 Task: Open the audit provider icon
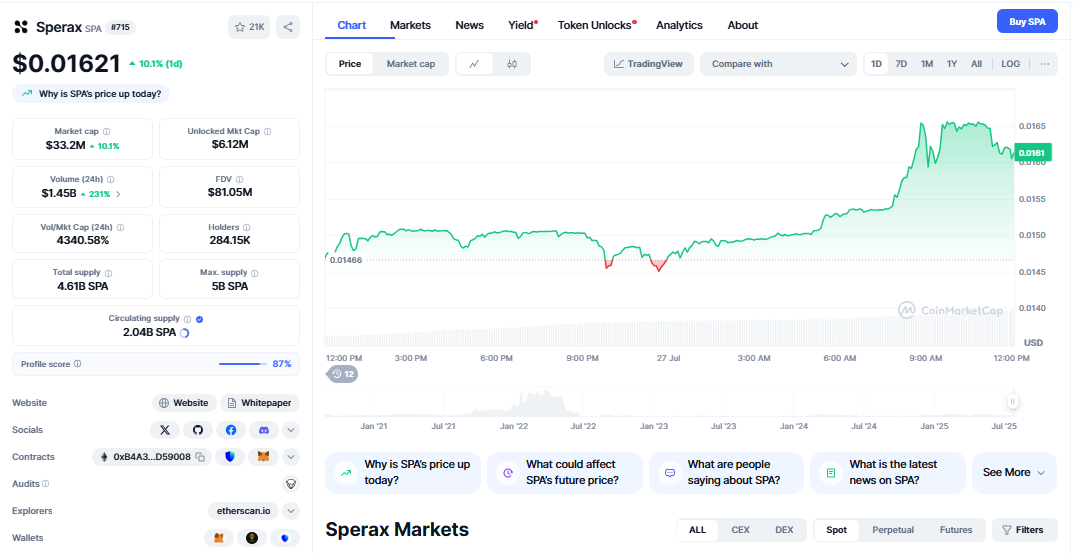pos(291,484)
